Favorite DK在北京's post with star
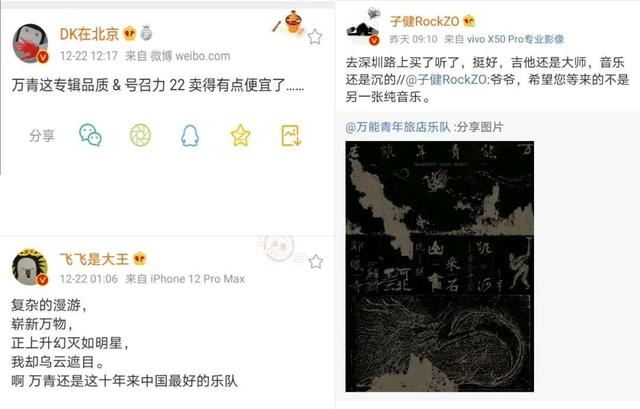The height and width of the screenshot is (409, 640). coord(315,37)
